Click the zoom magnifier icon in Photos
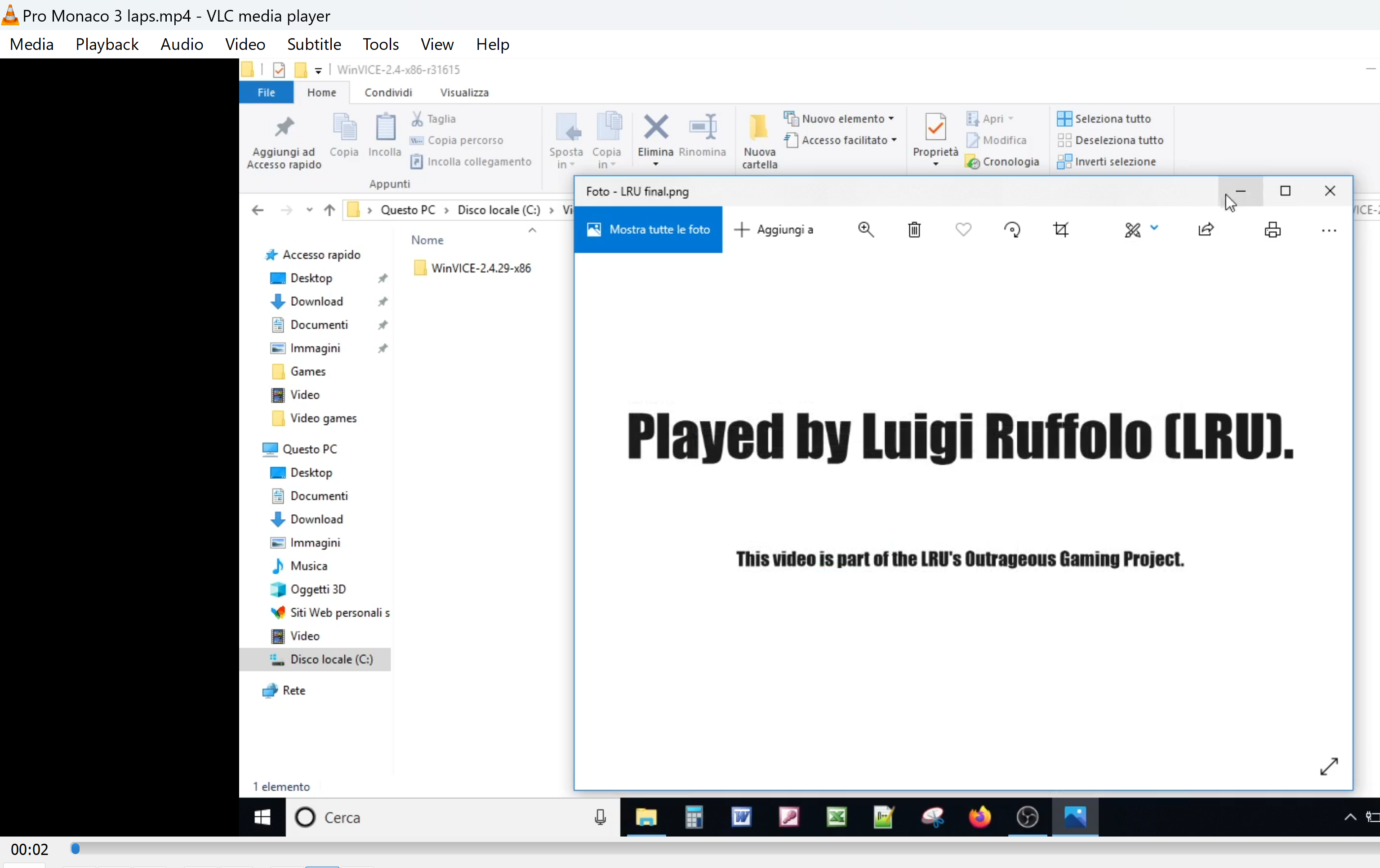This screenshot has width=1380, height=868. (x=866, y=230)
